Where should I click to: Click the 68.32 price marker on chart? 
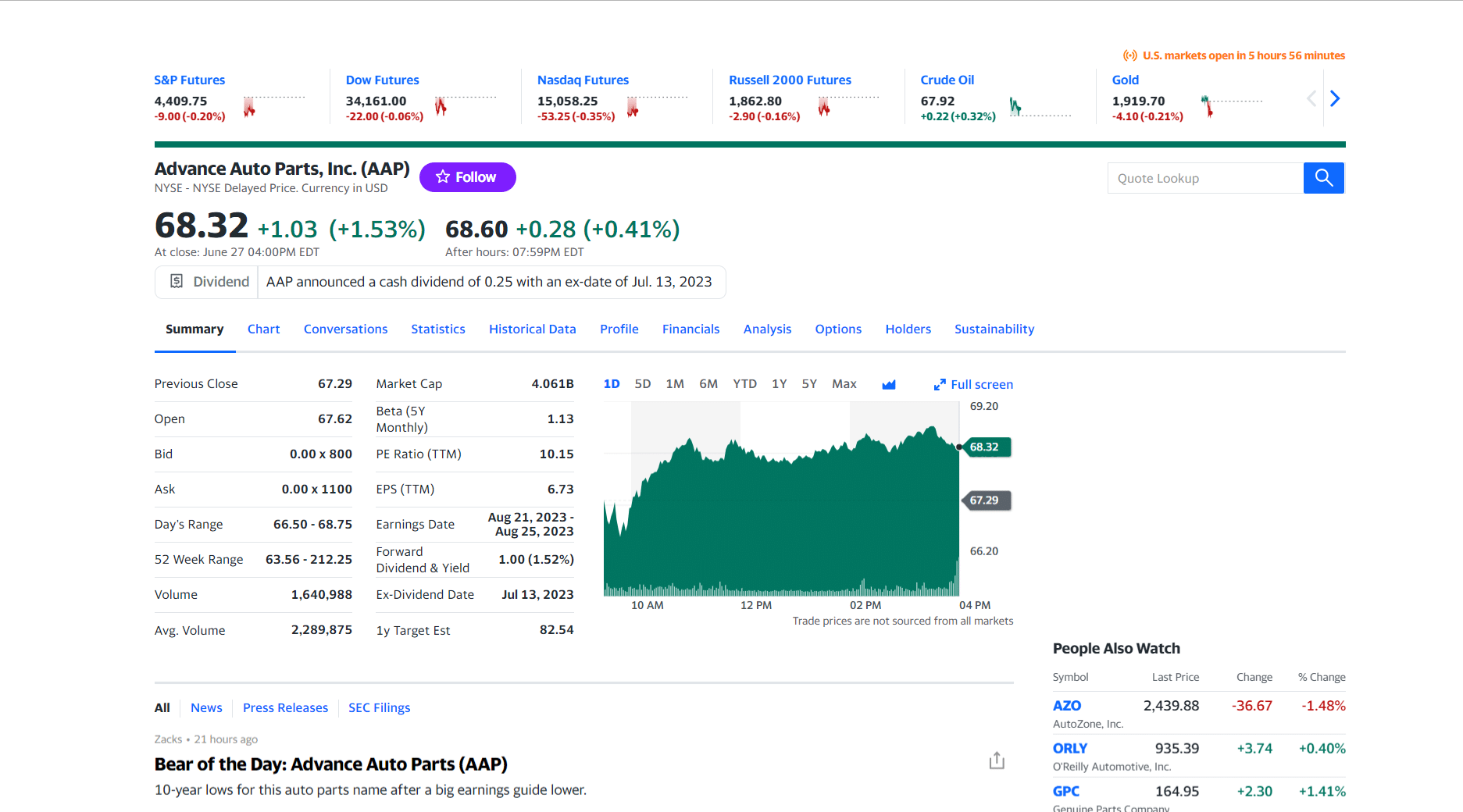tap(987, 447)
